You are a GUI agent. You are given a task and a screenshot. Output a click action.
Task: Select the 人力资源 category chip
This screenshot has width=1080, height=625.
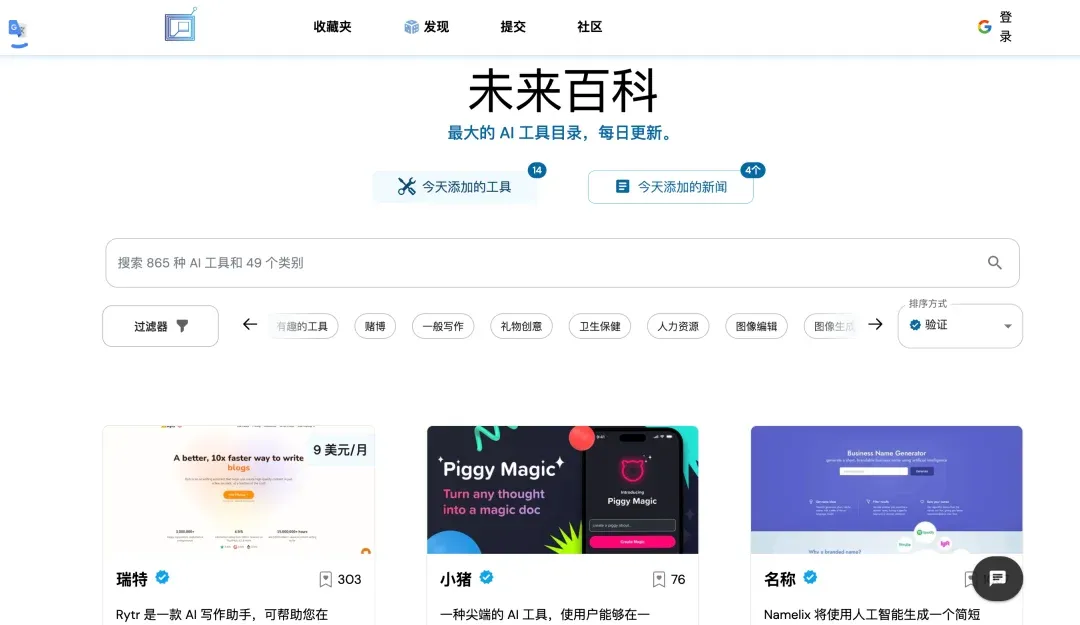coord(678,326)
